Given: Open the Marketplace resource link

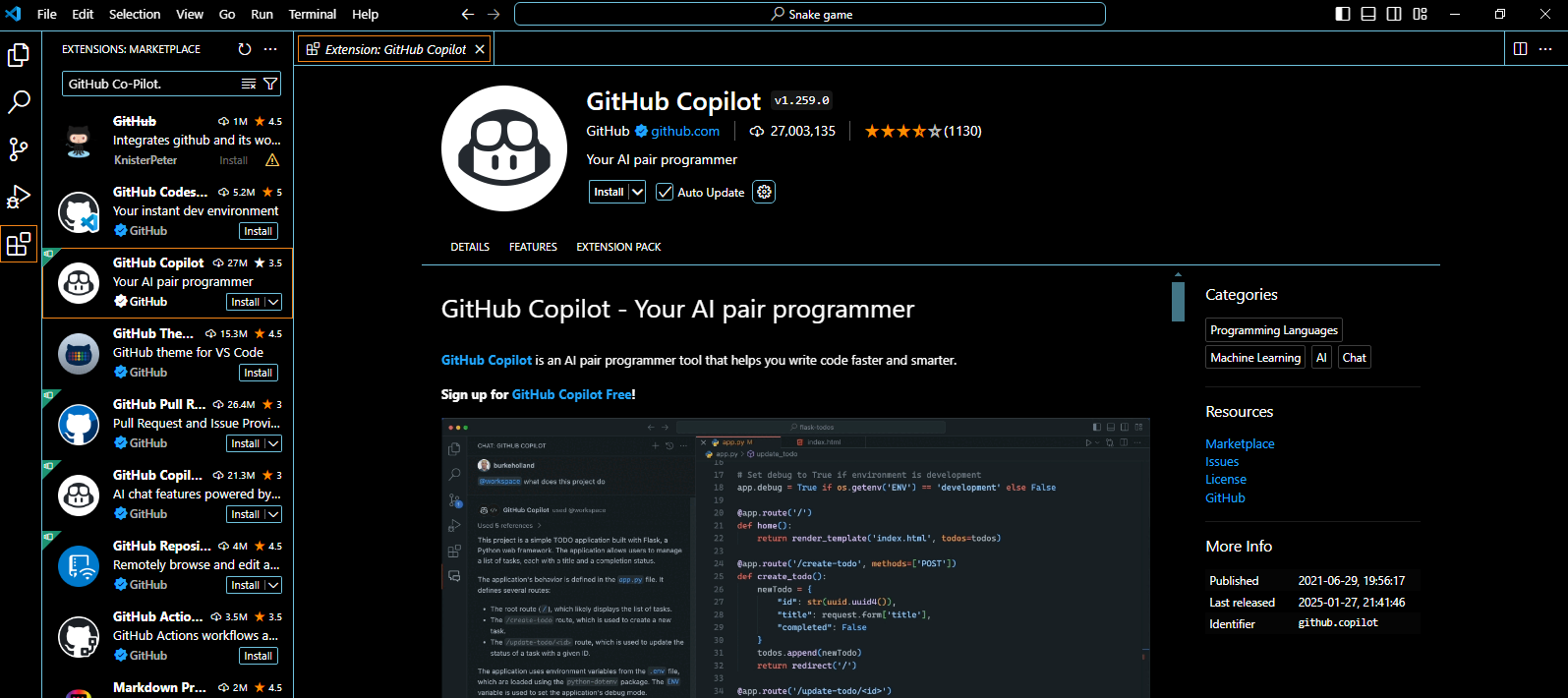Looking at the screenshot, I should (1240, 443).
